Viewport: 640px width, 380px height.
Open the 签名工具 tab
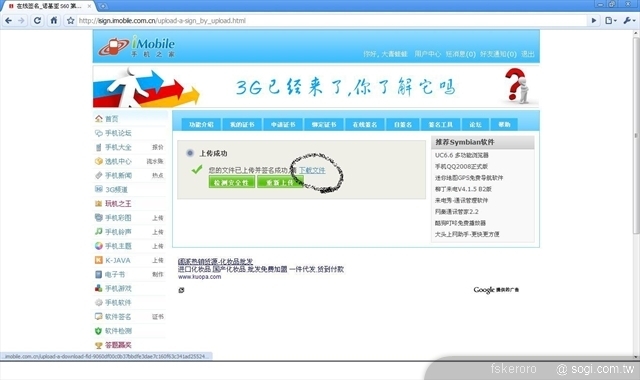coord(441,124)
